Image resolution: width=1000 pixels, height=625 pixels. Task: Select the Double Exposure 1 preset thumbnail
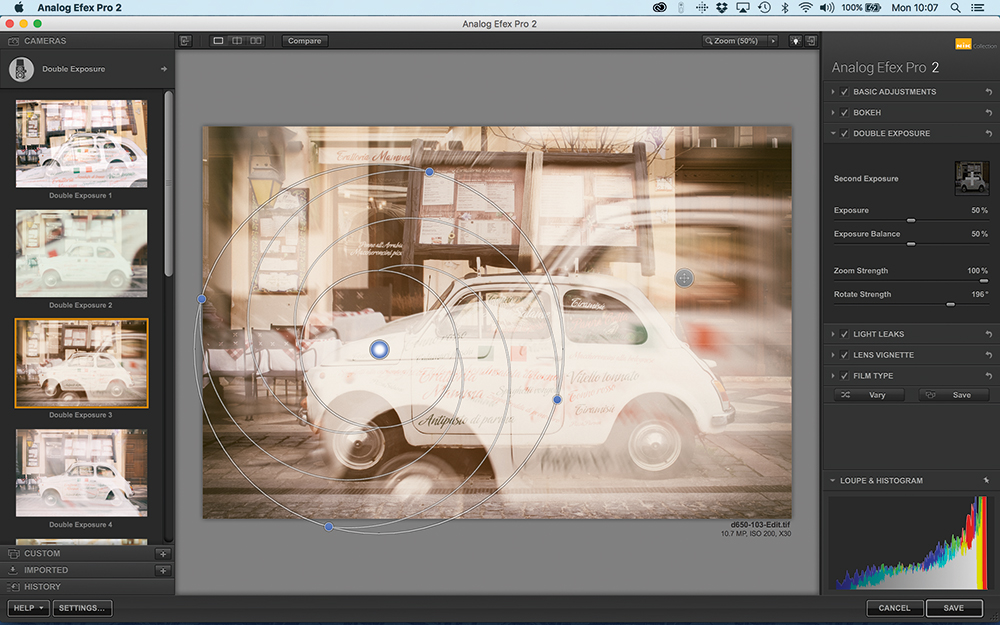(82, 143)
